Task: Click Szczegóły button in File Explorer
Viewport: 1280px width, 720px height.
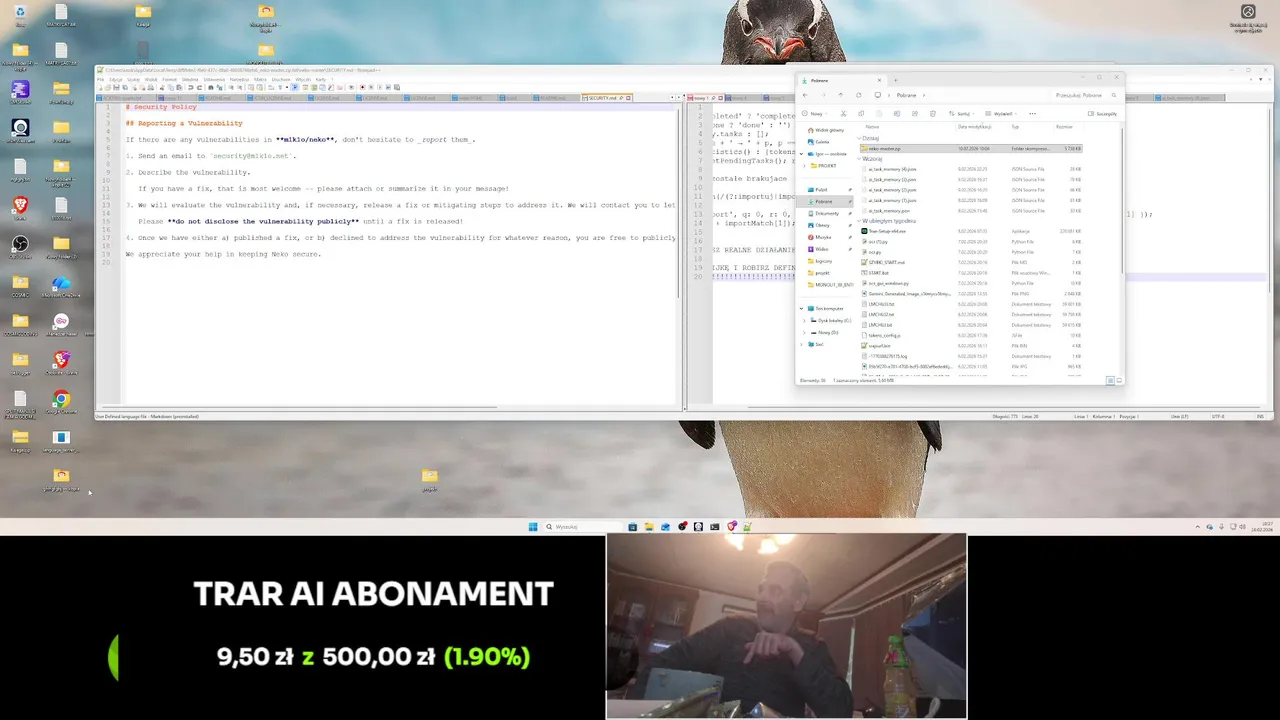Action: pyautogui.click(x=1101, y=114)
